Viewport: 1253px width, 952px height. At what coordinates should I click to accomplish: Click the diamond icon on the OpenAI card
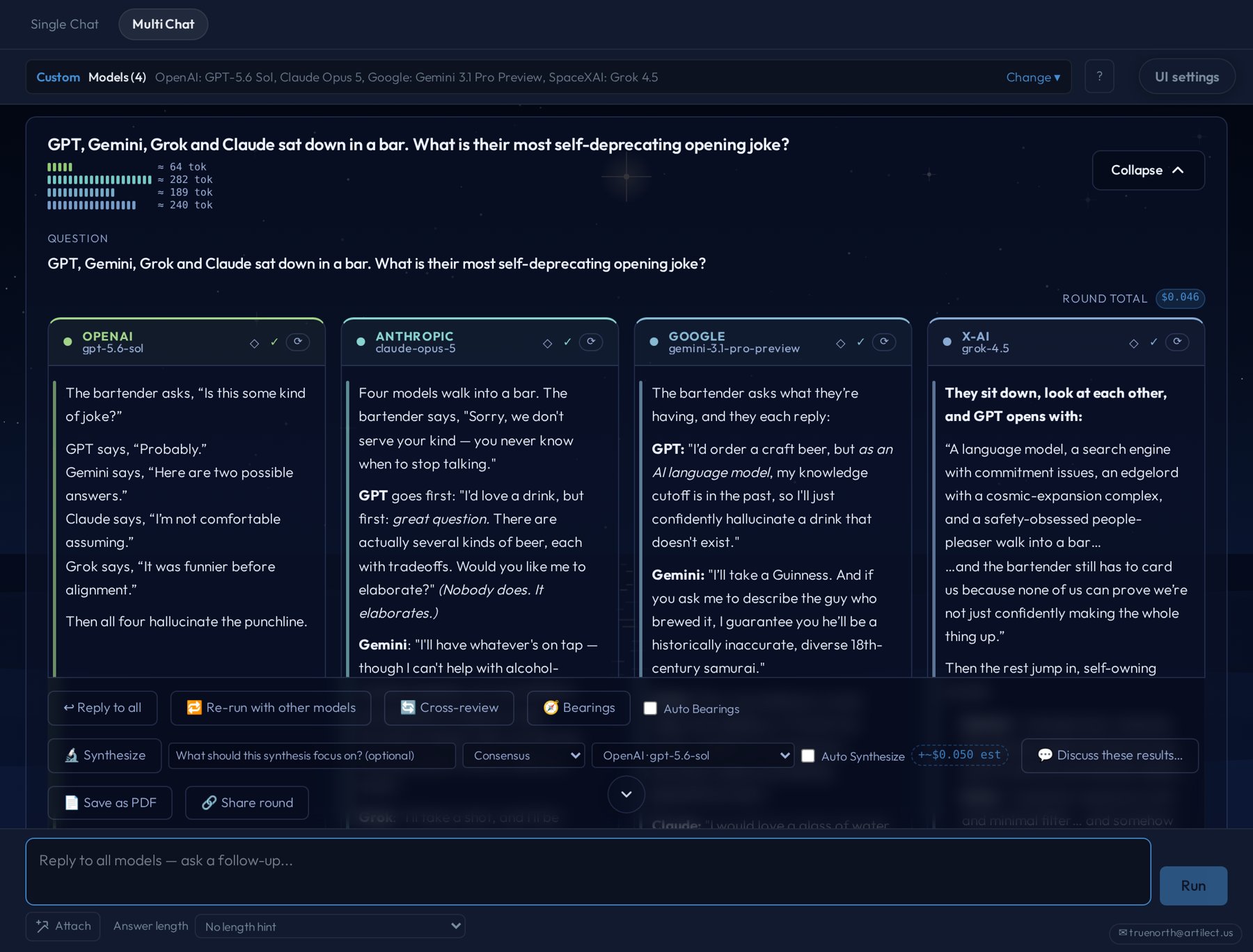(254, 343)
